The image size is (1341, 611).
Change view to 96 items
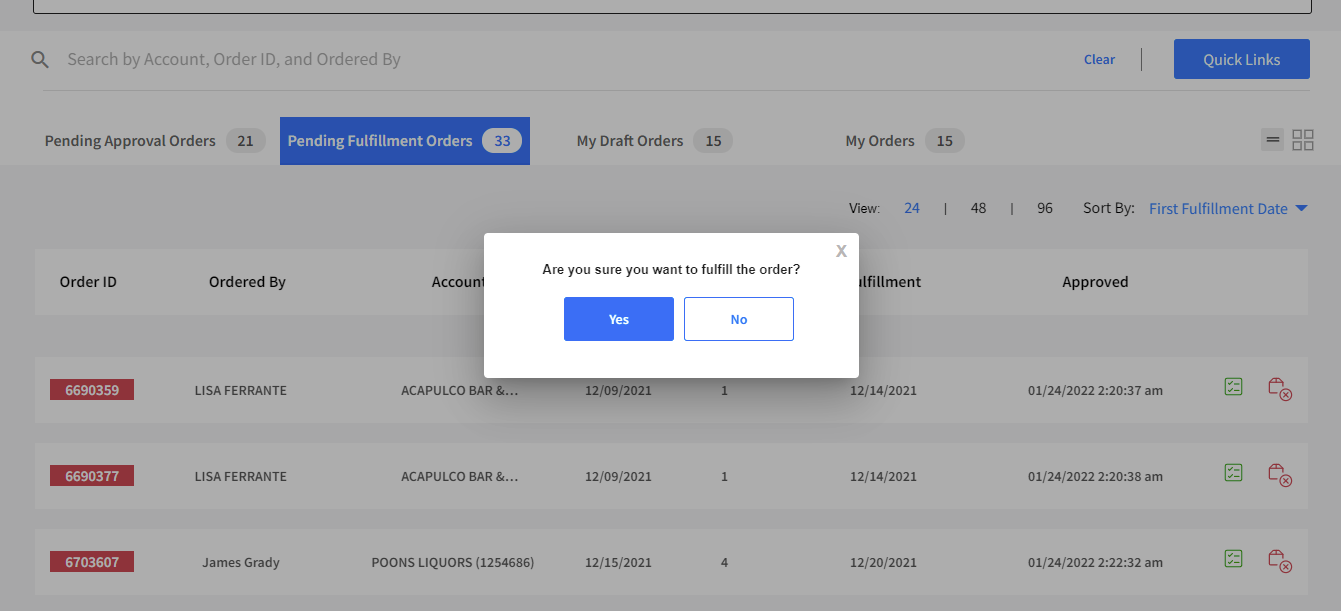[x=1045, y=207]
